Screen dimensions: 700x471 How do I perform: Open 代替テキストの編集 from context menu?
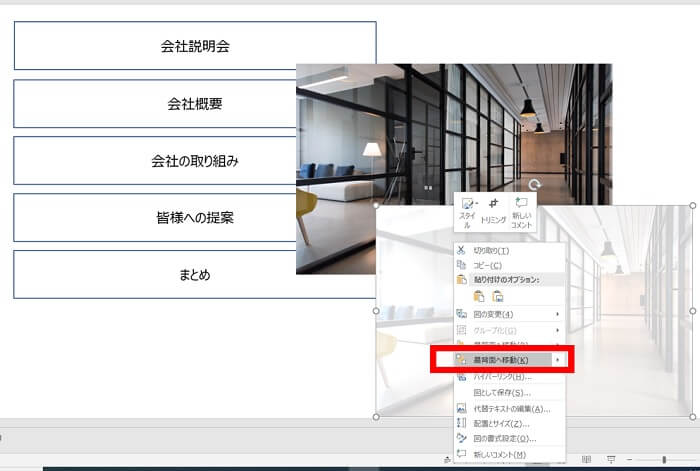tap(511, 408)
